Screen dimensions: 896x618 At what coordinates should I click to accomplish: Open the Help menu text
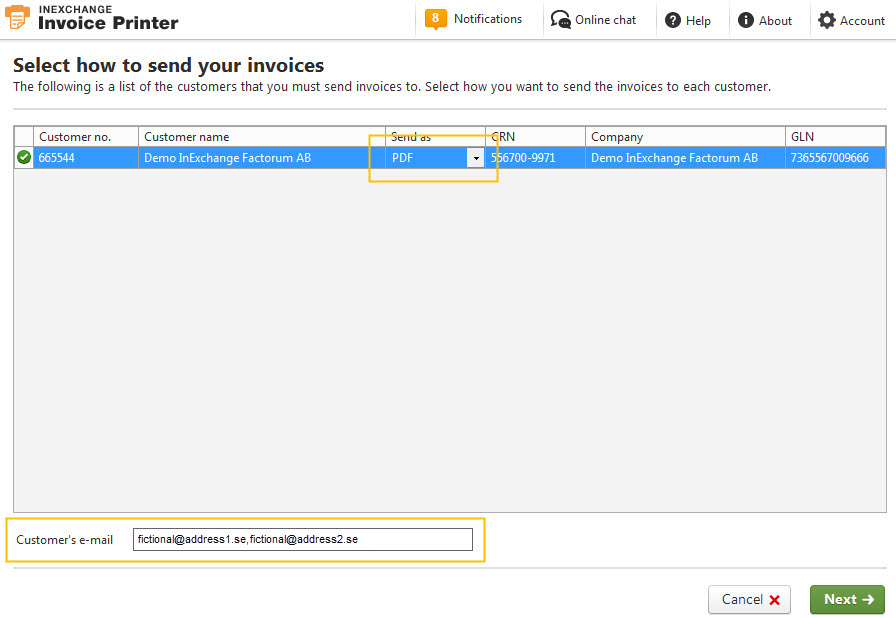coord(698,21)
